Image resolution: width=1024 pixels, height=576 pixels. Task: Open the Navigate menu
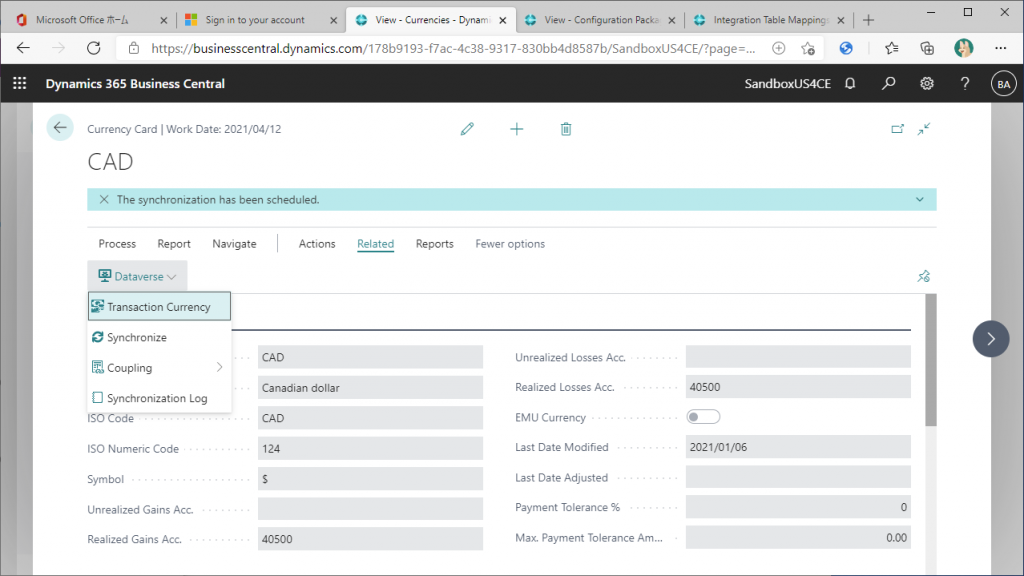pos(234,244)
